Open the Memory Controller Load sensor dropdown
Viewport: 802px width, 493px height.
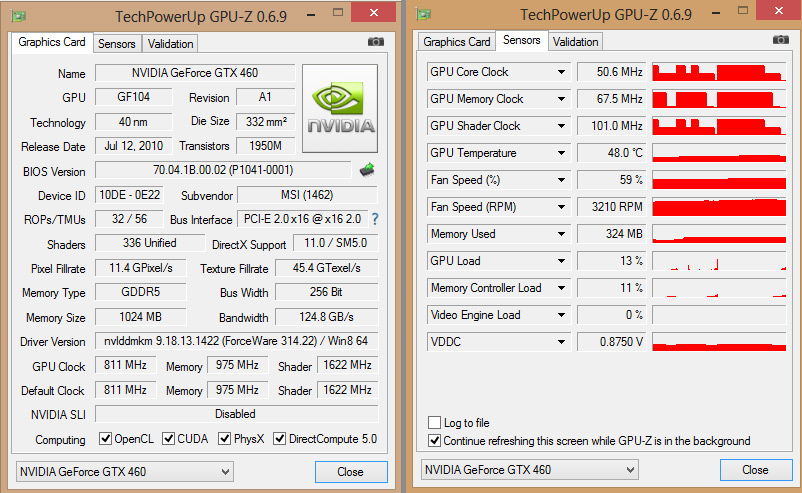click(x=561, y=288)
